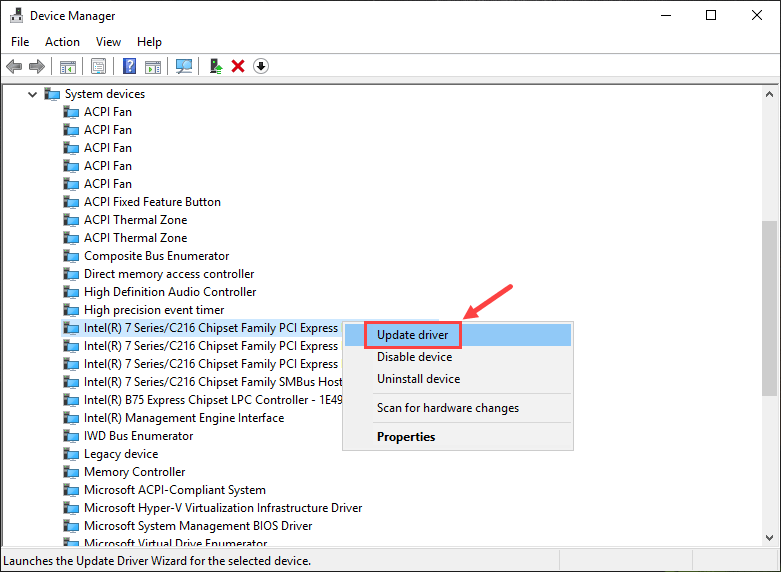Open the Action menu
Image resolution: width=781 pixels, height=572 pixels.
62,42
